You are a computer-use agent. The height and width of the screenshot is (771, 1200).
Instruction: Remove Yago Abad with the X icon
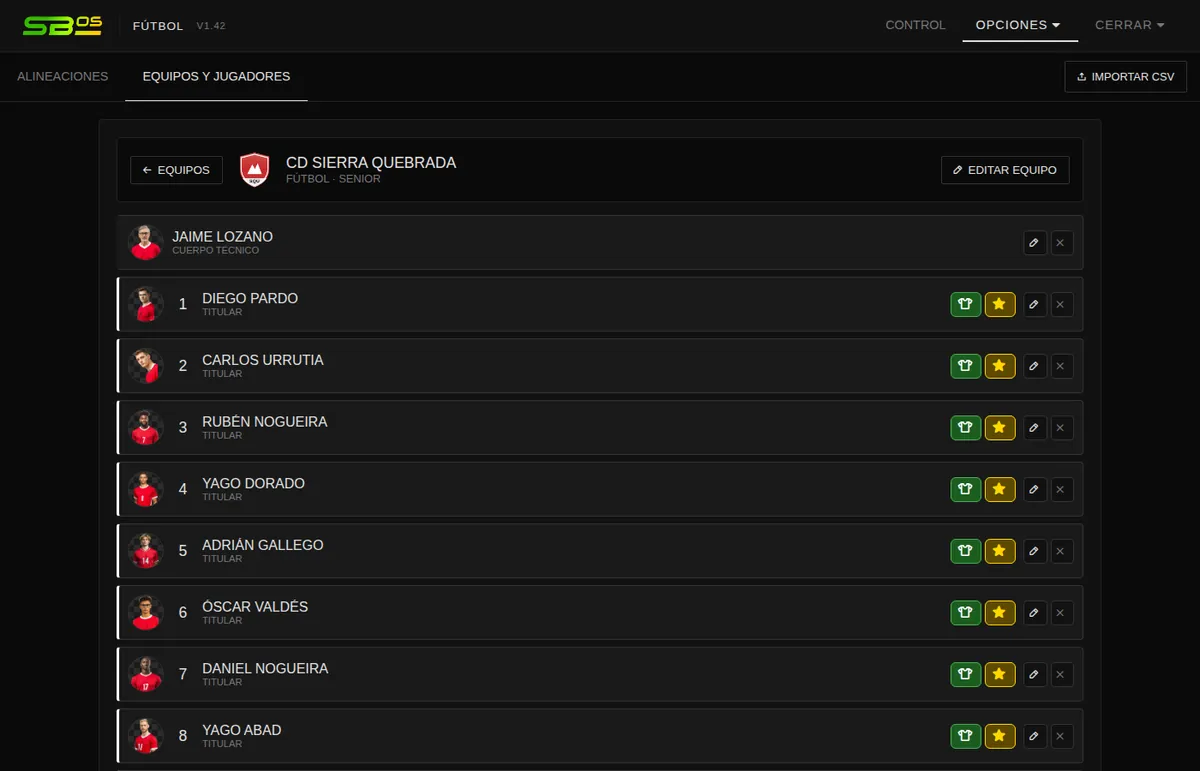(1061, 737)
